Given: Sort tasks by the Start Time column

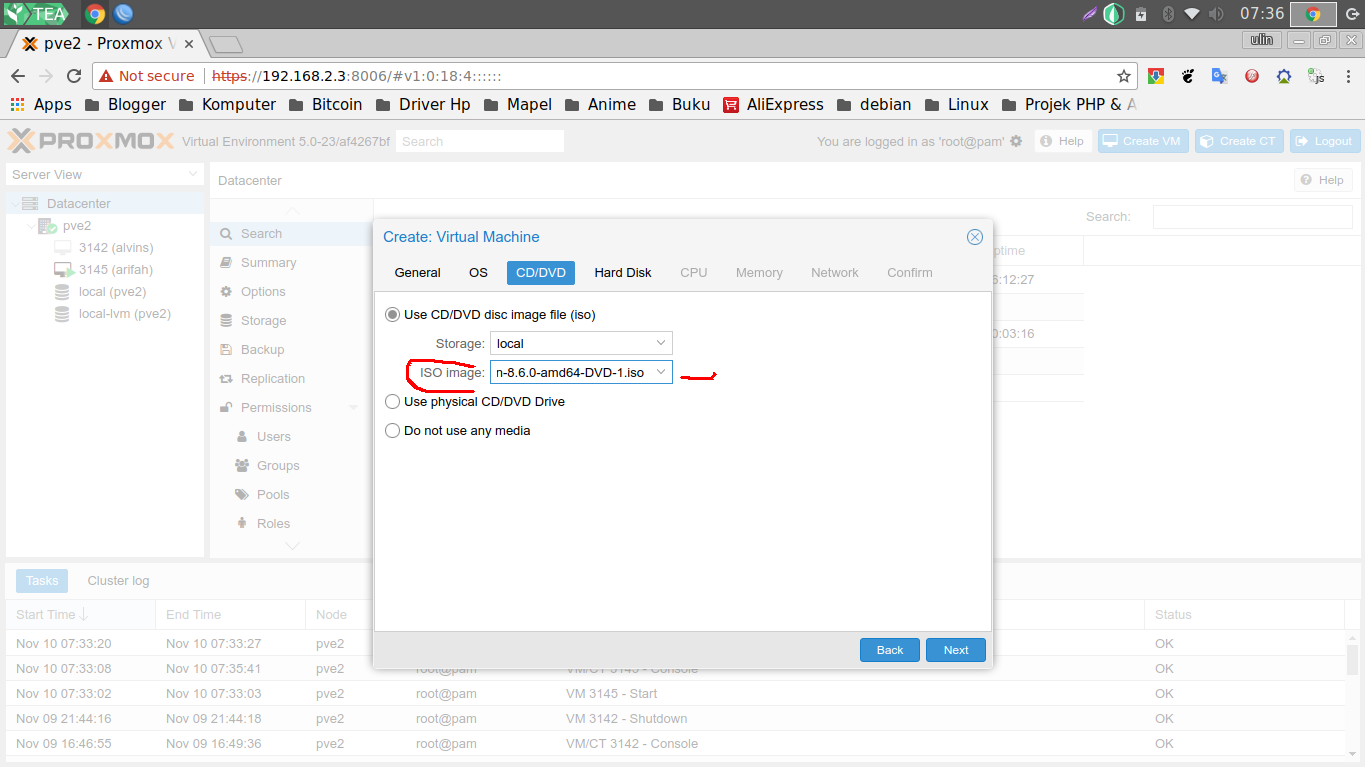Looking at the screenshot, I should pos(80,615).
